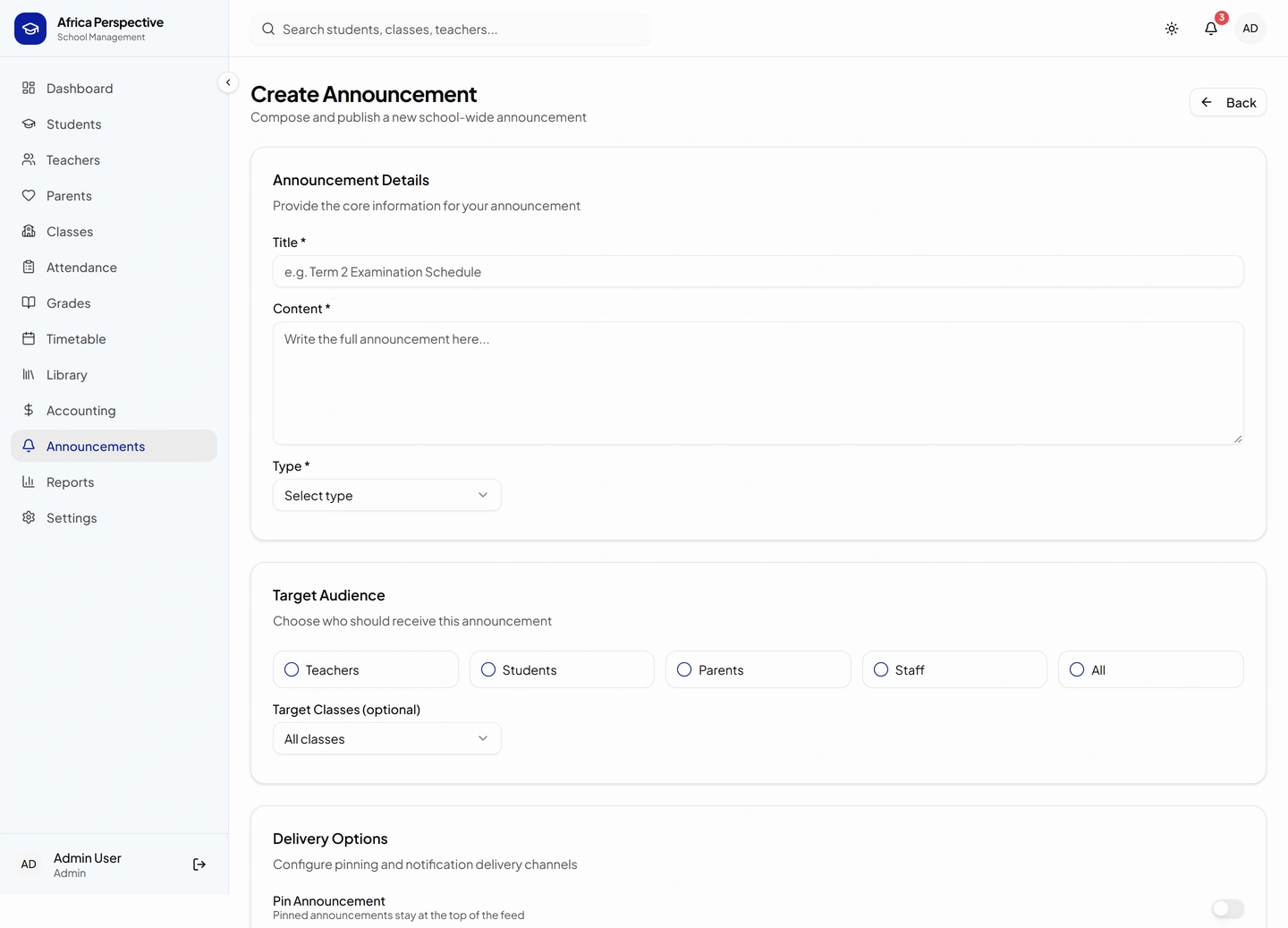Image resolution: width=1288 pixels, height=928 pixels.
Task: Click the Back button
Action: click(x=1228, y=102)
